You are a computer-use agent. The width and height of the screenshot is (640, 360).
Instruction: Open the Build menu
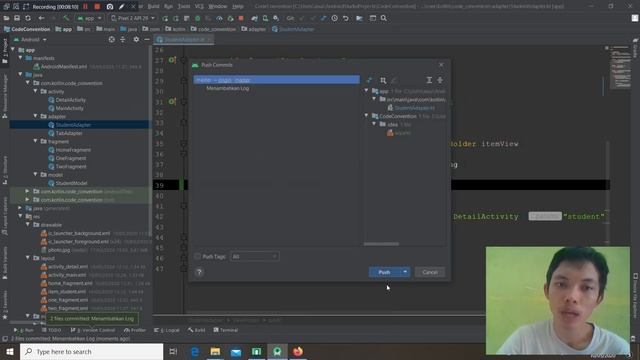tap(153, 7)
